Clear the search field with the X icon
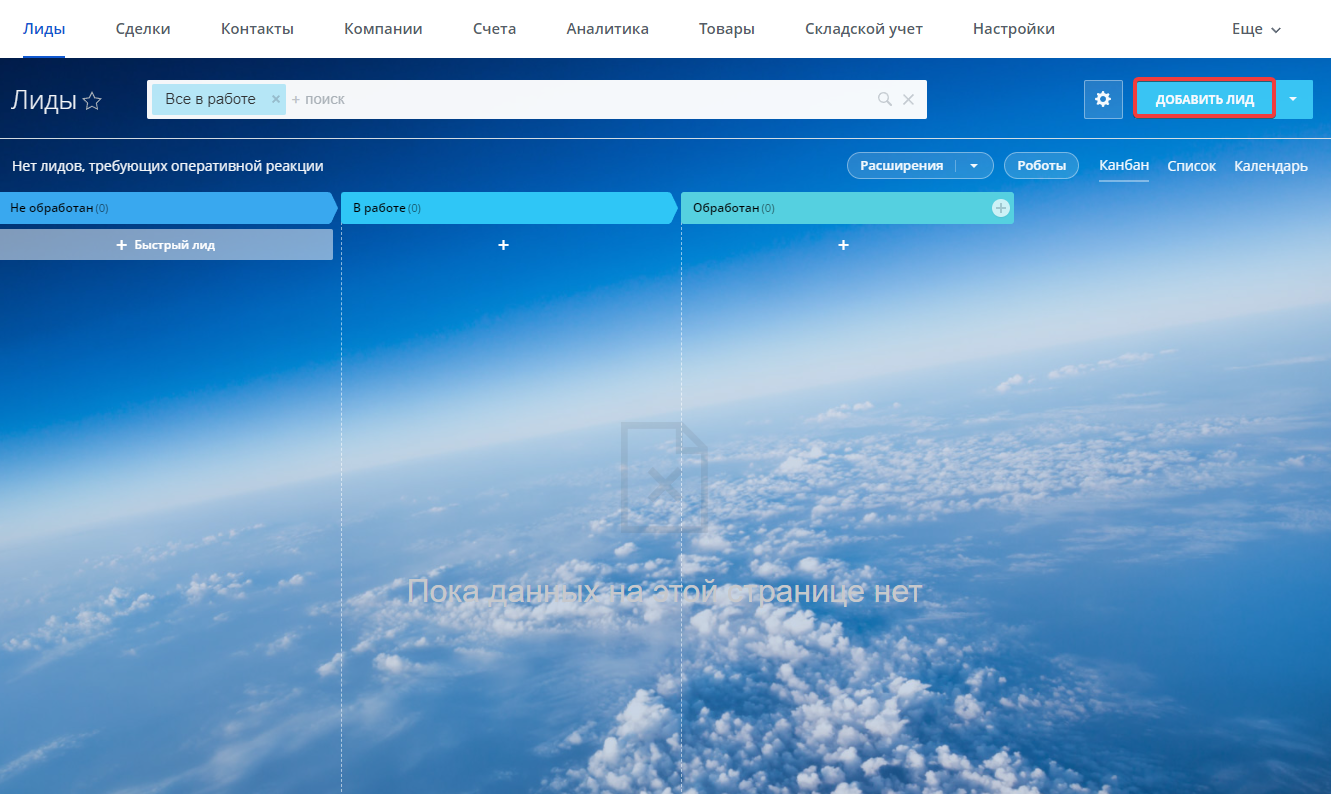Viewport: 1331px width, 794px height. tap(908, 99)
